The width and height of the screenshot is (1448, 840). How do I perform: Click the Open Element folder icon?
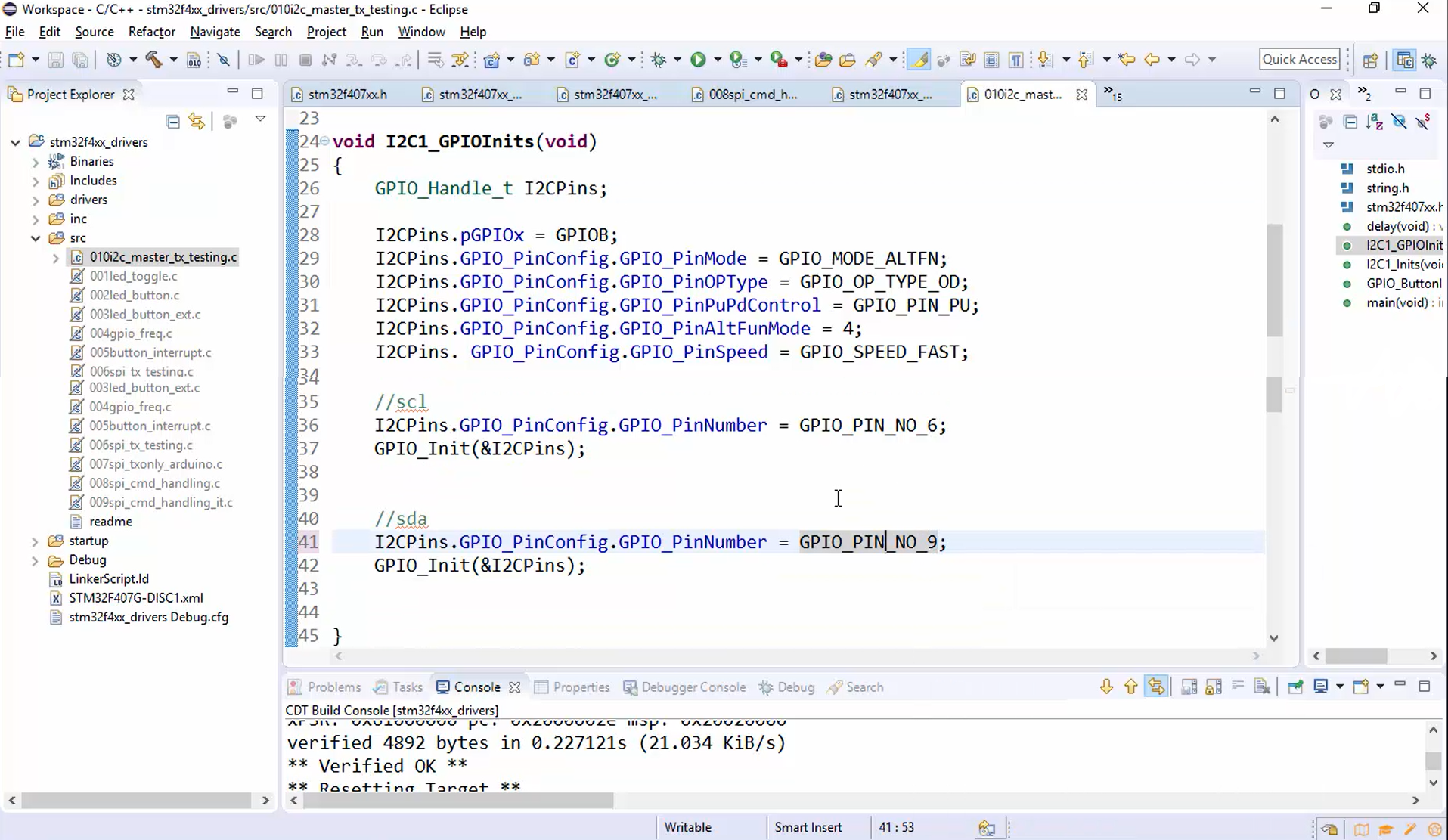click(x=823, y=60)
